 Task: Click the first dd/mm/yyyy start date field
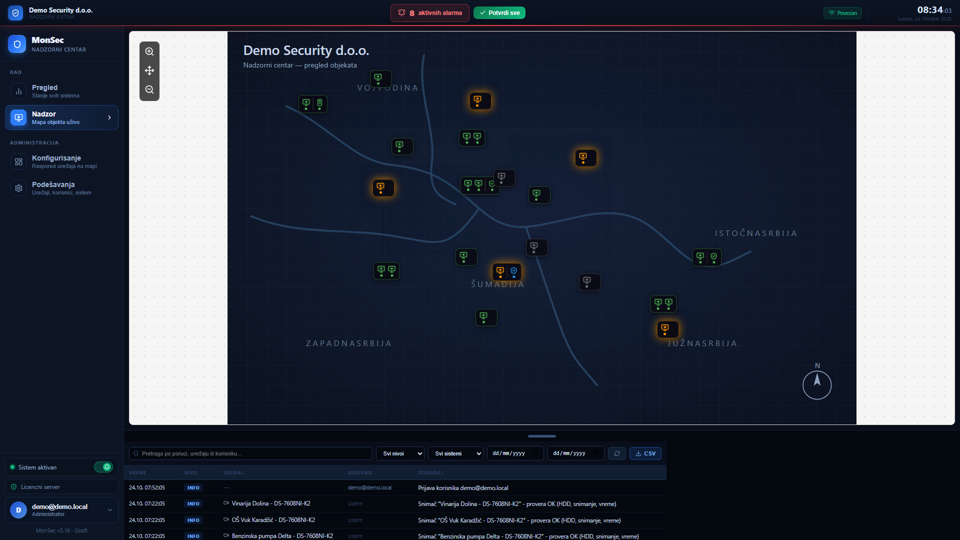515,454
